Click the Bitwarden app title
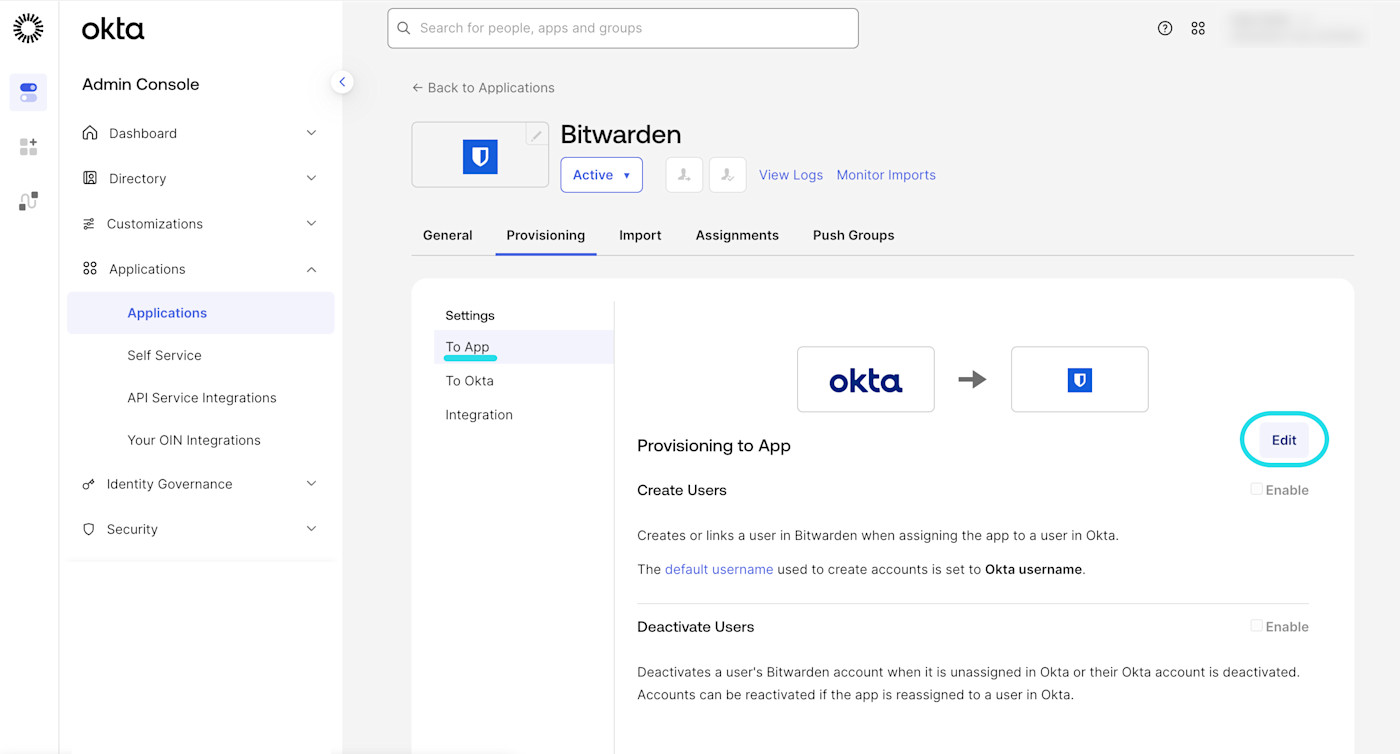Image resolution: width=1400 pixels, height=754 pixels. 621,135
